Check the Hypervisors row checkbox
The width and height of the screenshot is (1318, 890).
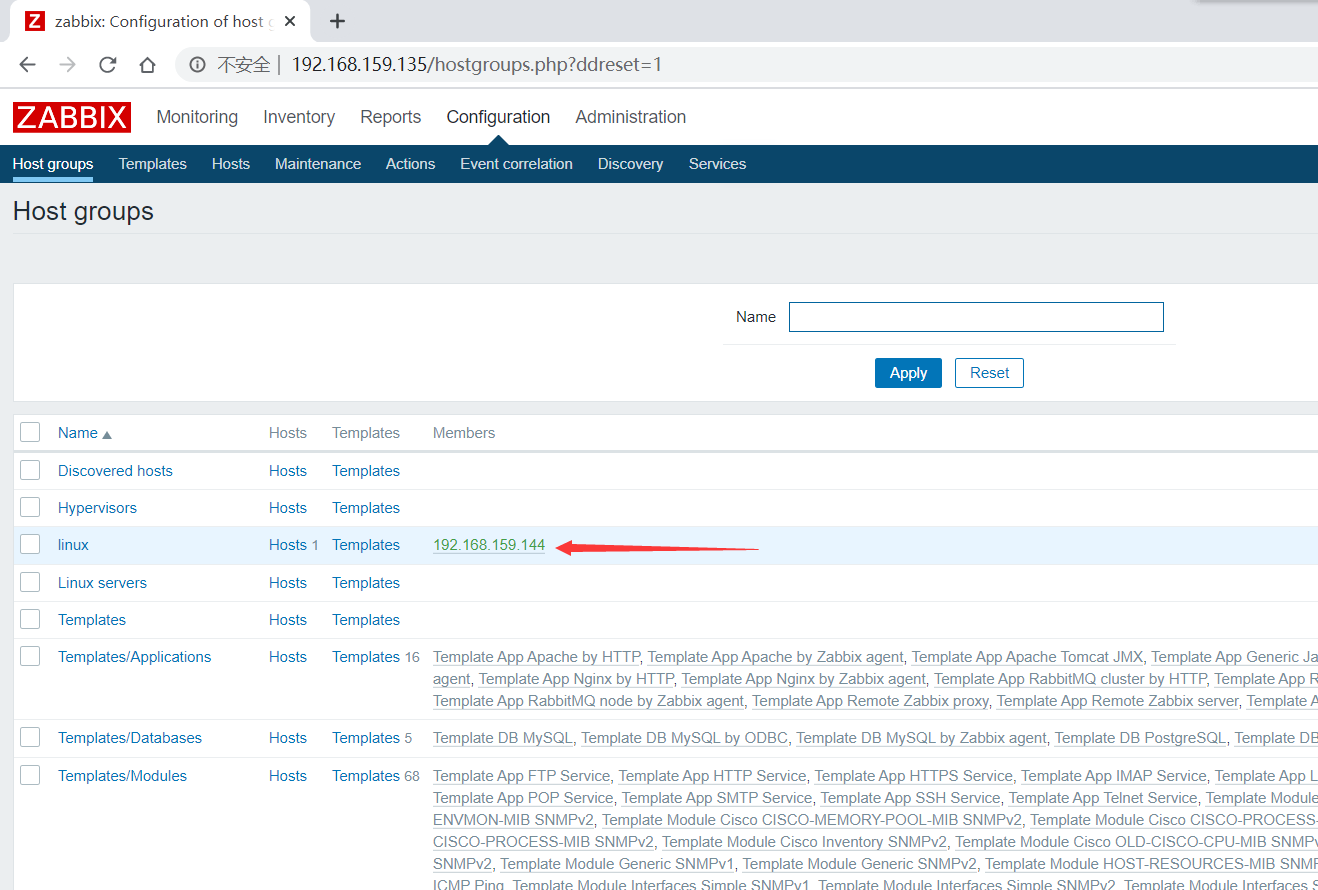(x=30, y=507)
